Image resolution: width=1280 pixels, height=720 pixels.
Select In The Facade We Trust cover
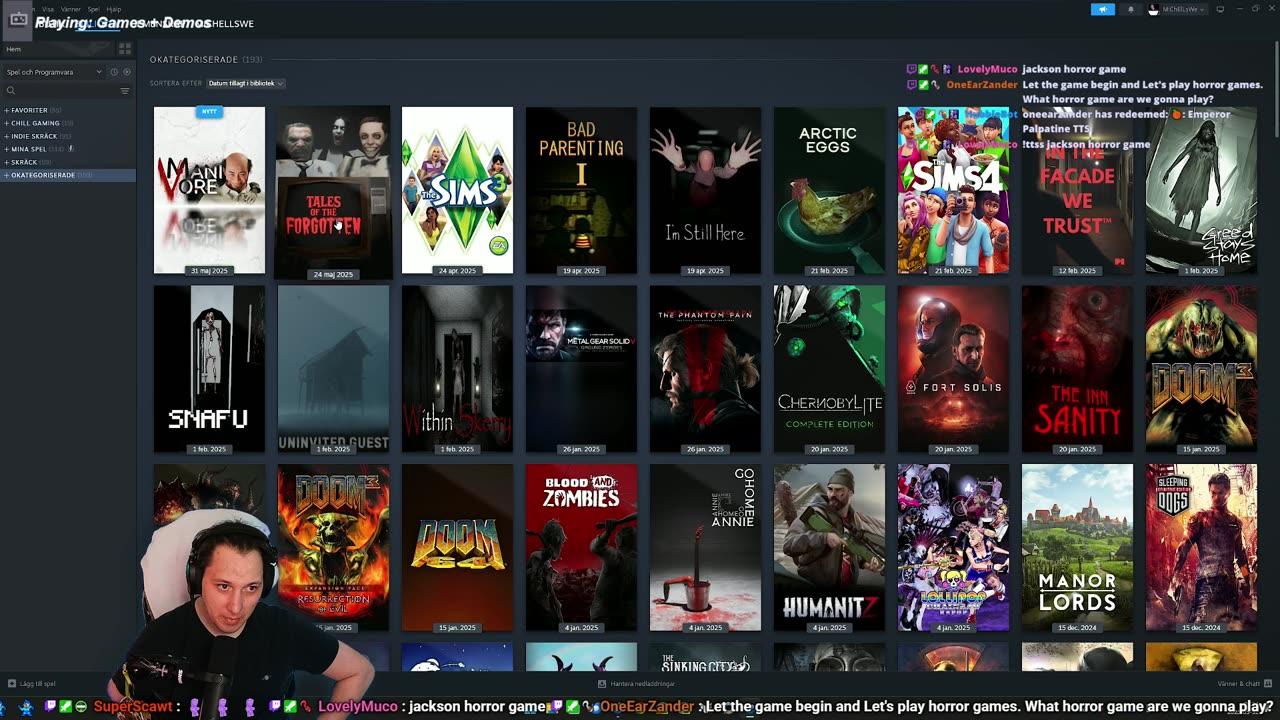point(1077,190)
